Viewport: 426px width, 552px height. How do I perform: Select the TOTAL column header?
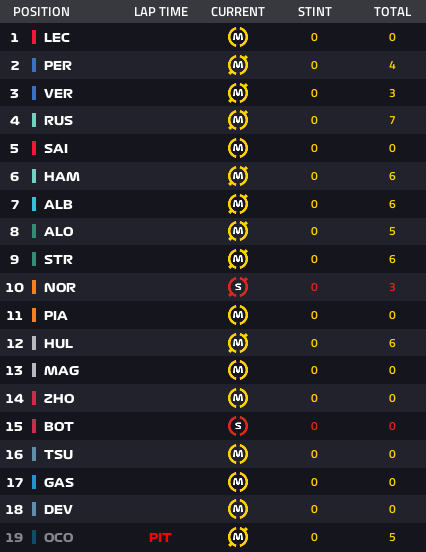tap(392, 12)
